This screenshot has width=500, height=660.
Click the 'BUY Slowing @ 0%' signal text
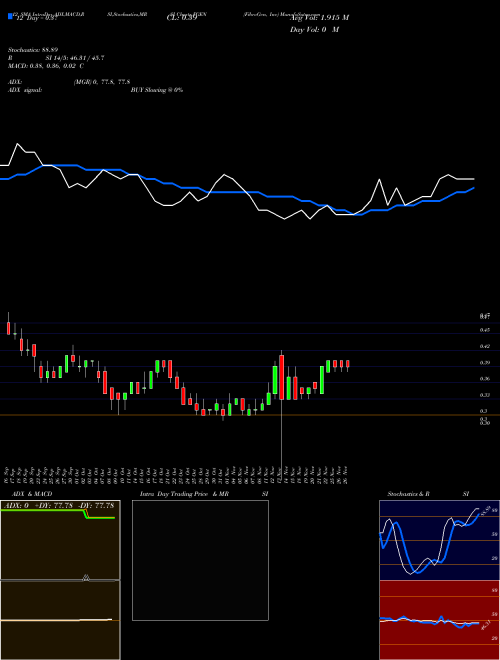[x=157, y=90]
